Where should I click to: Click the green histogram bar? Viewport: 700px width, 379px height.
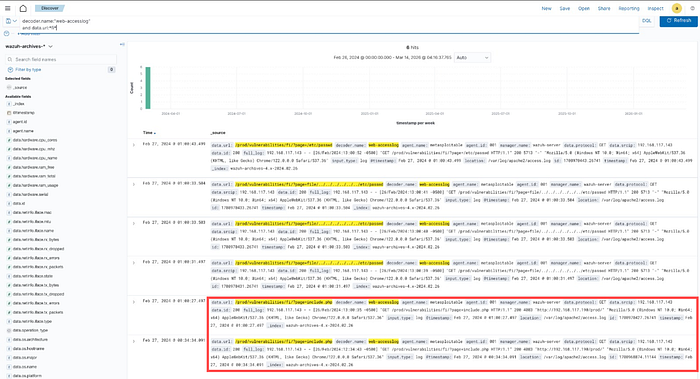(x=148, y=88)
